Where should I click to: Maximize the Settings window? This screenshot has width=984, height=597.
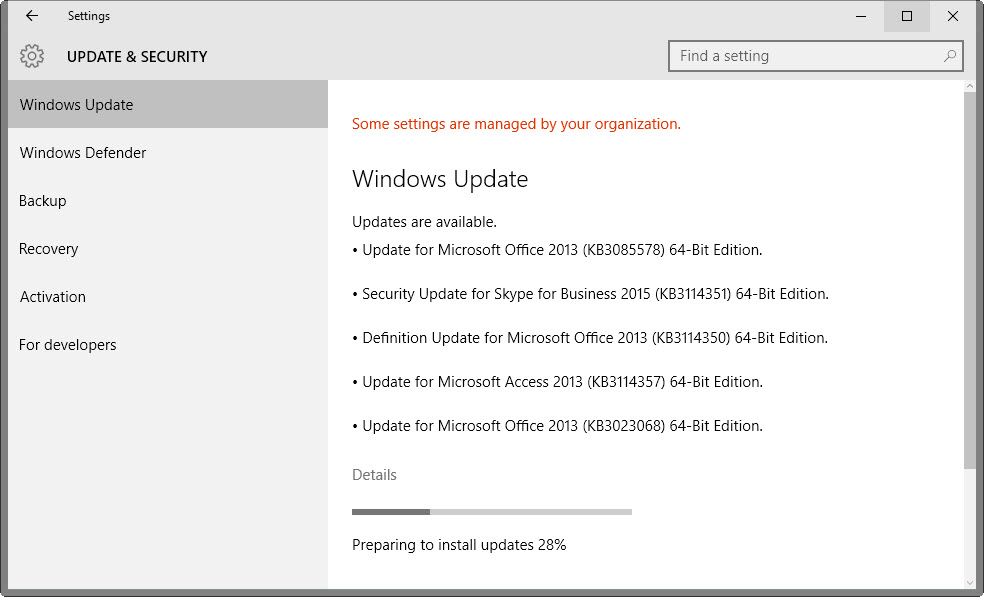click(x=907, y=16)
